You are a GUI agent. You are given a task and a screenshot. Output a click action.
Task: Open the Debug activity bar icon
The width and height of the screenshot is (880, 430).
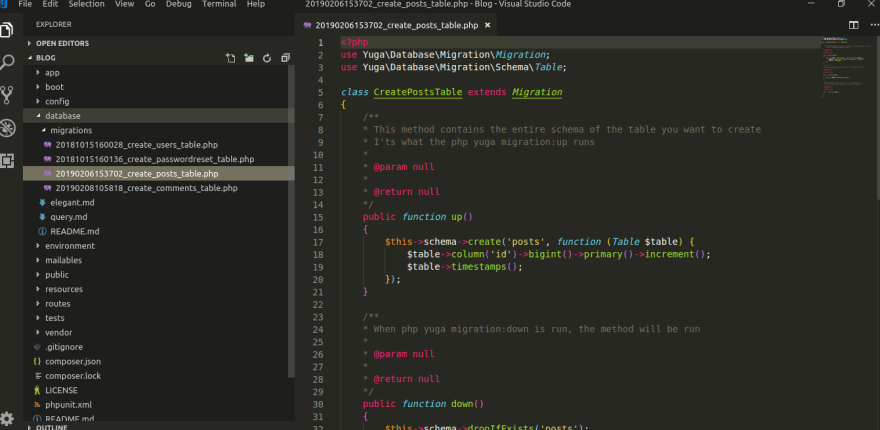[7, 128]
